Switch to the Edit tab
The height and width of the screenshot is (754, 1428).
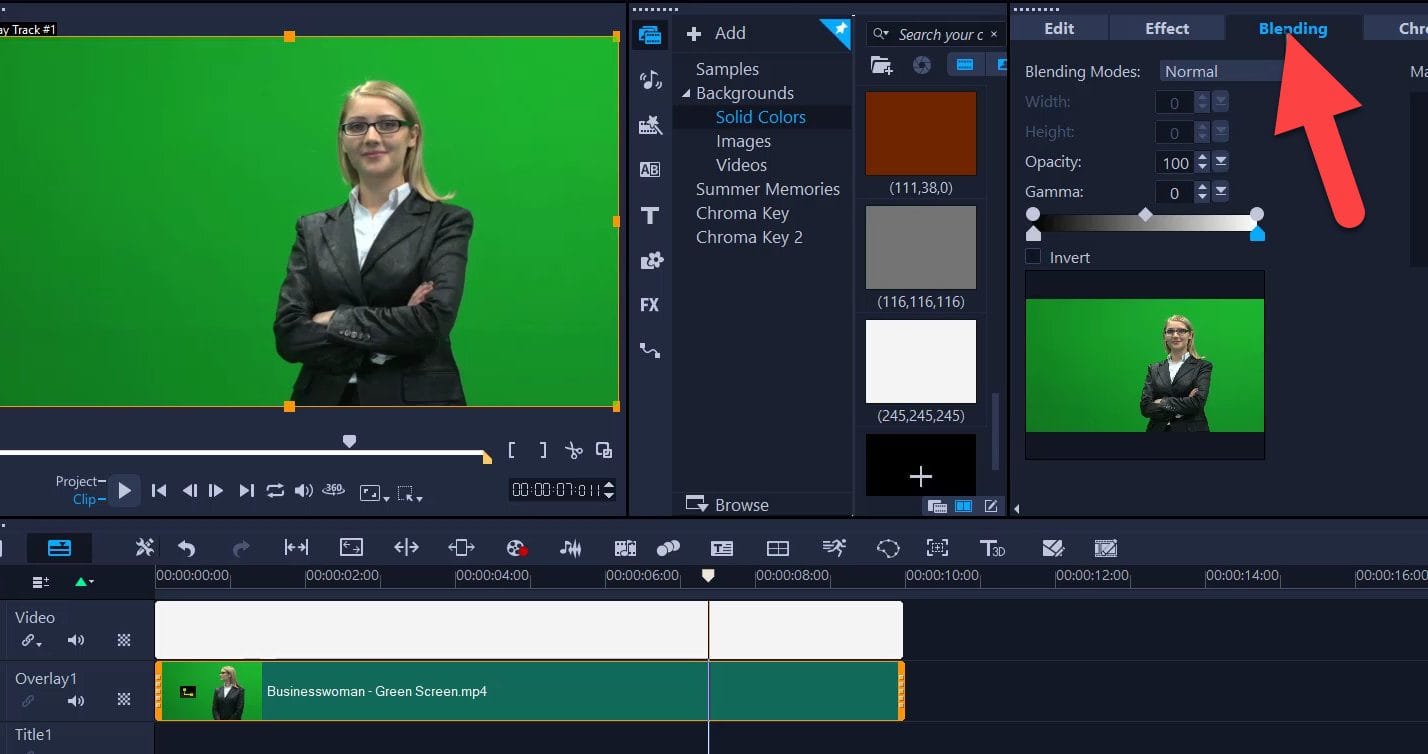coord(1059,28)
